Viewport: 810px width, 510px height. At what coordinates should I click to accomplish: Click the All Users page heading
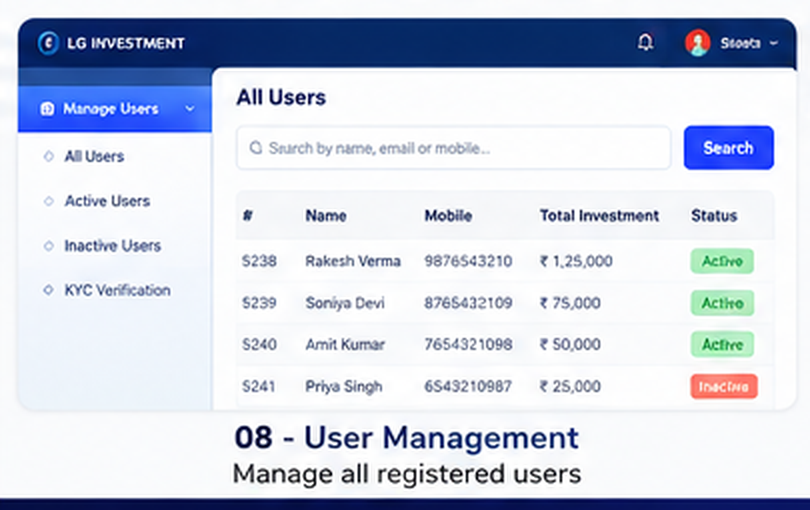(281, 97)
